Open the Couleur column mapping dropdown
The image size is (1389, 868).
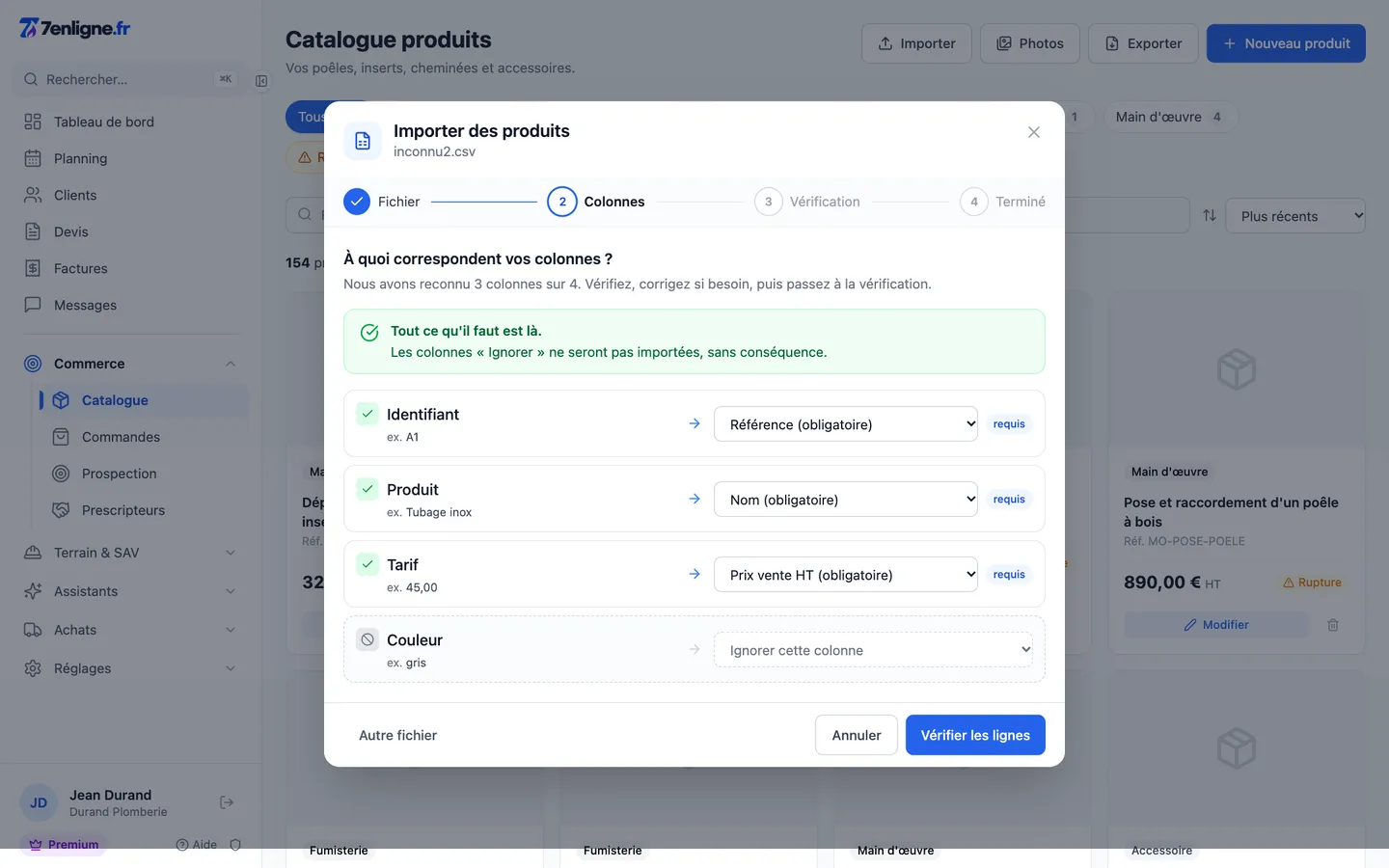click(873, 650)
